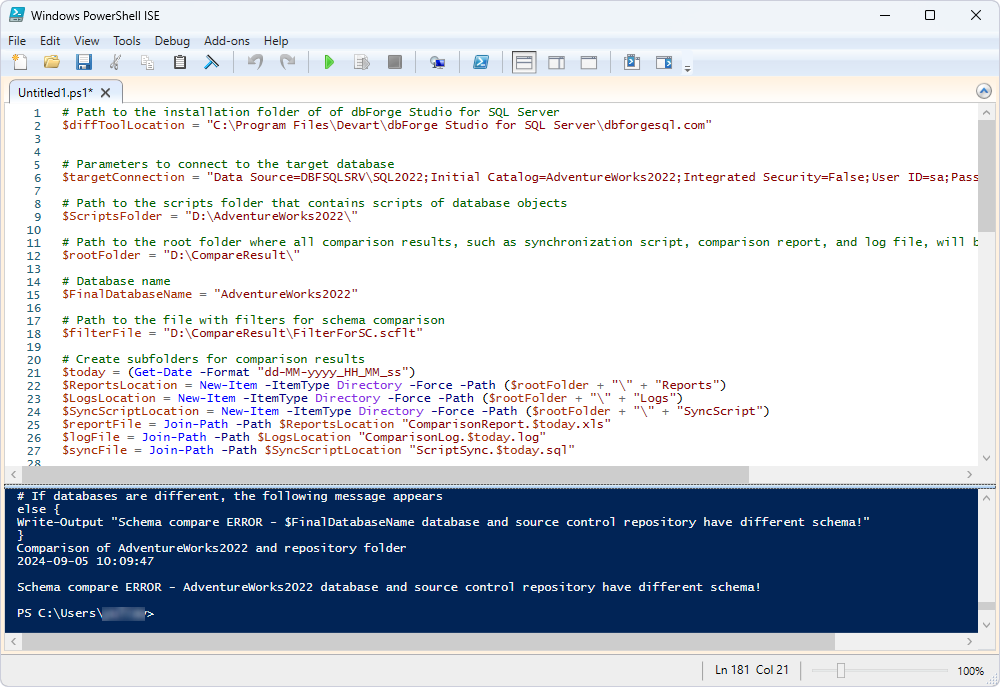Viewport: 1000px width, 687px height.
Task: Launch PowerShell.exe from the blue console icon
Action: (481, 63)
